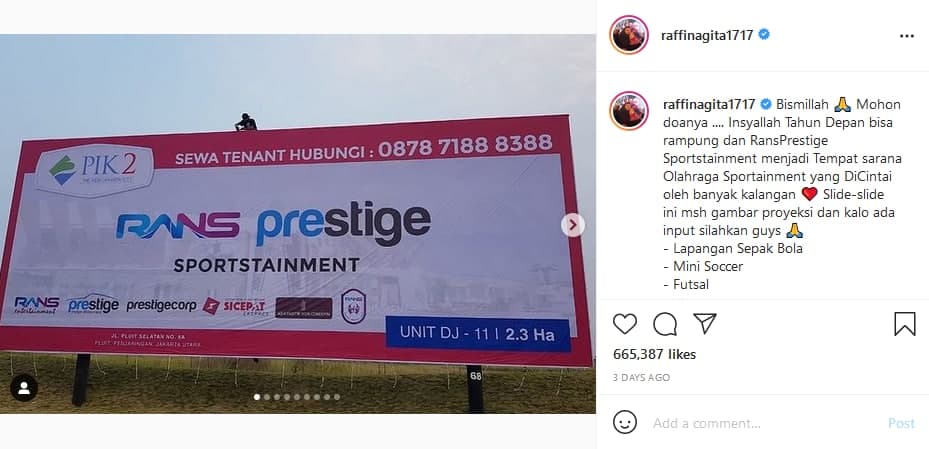
Task: Click the verified badge beside header username
Action: click(764, 35)
